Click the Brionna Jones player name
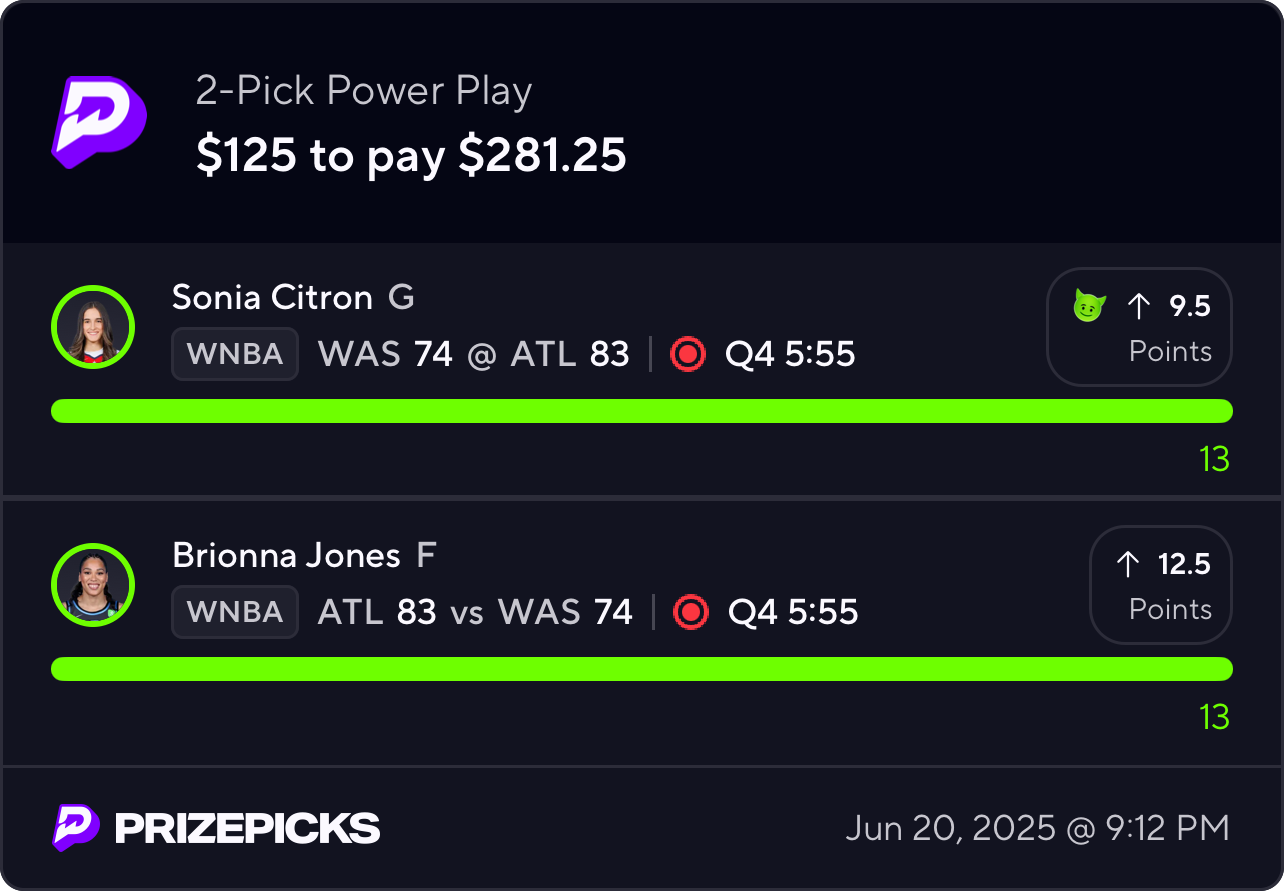The width and height of the screenshot is (1284, 891). pos(286,555)
